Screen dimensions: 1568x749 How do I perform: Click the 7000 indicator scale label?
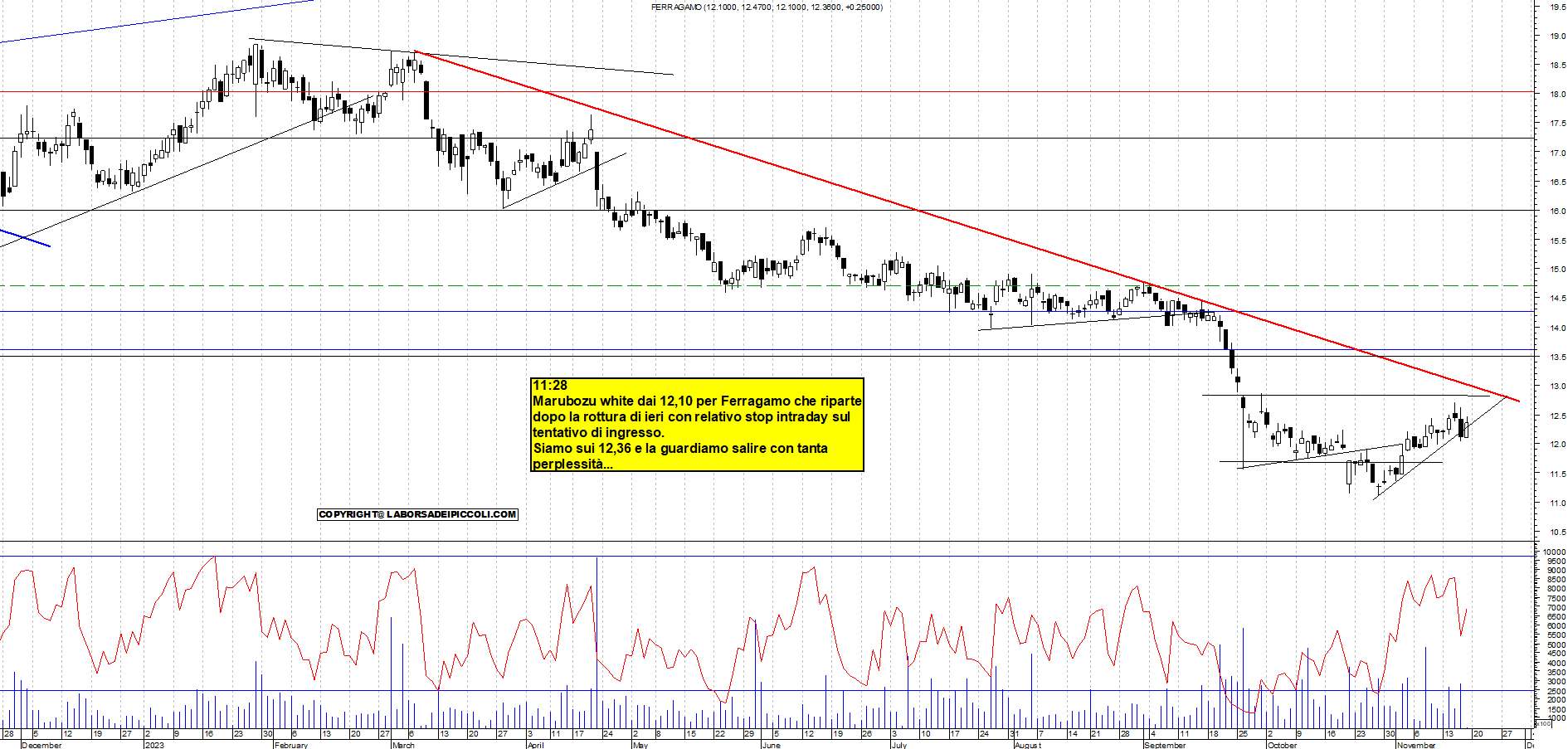[1556, 607]
